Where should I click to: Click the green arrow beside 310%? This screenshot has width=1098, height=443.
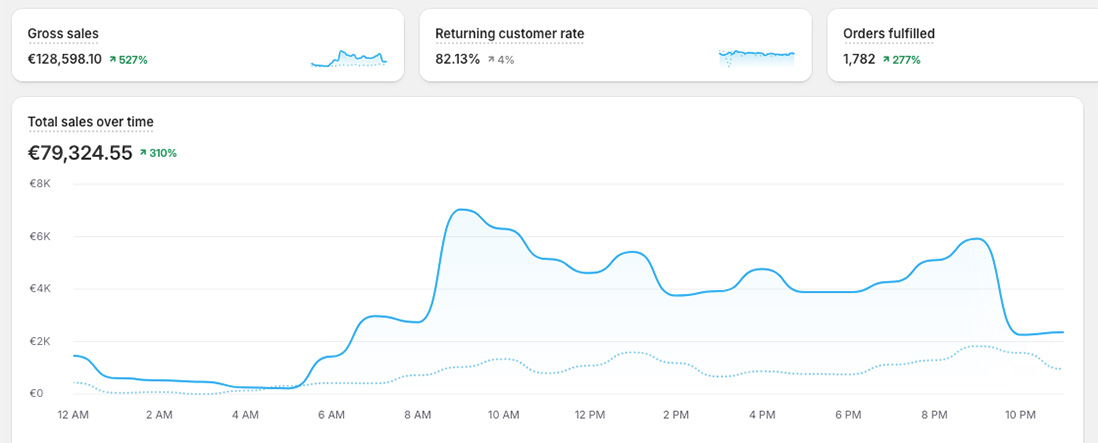click(143, 153)
